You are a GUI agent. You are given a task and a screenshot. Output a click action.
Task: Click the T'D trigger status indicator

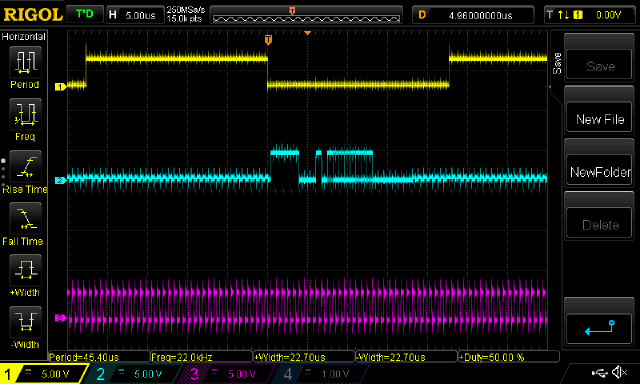pyautogui.click(x=84, y=15)
